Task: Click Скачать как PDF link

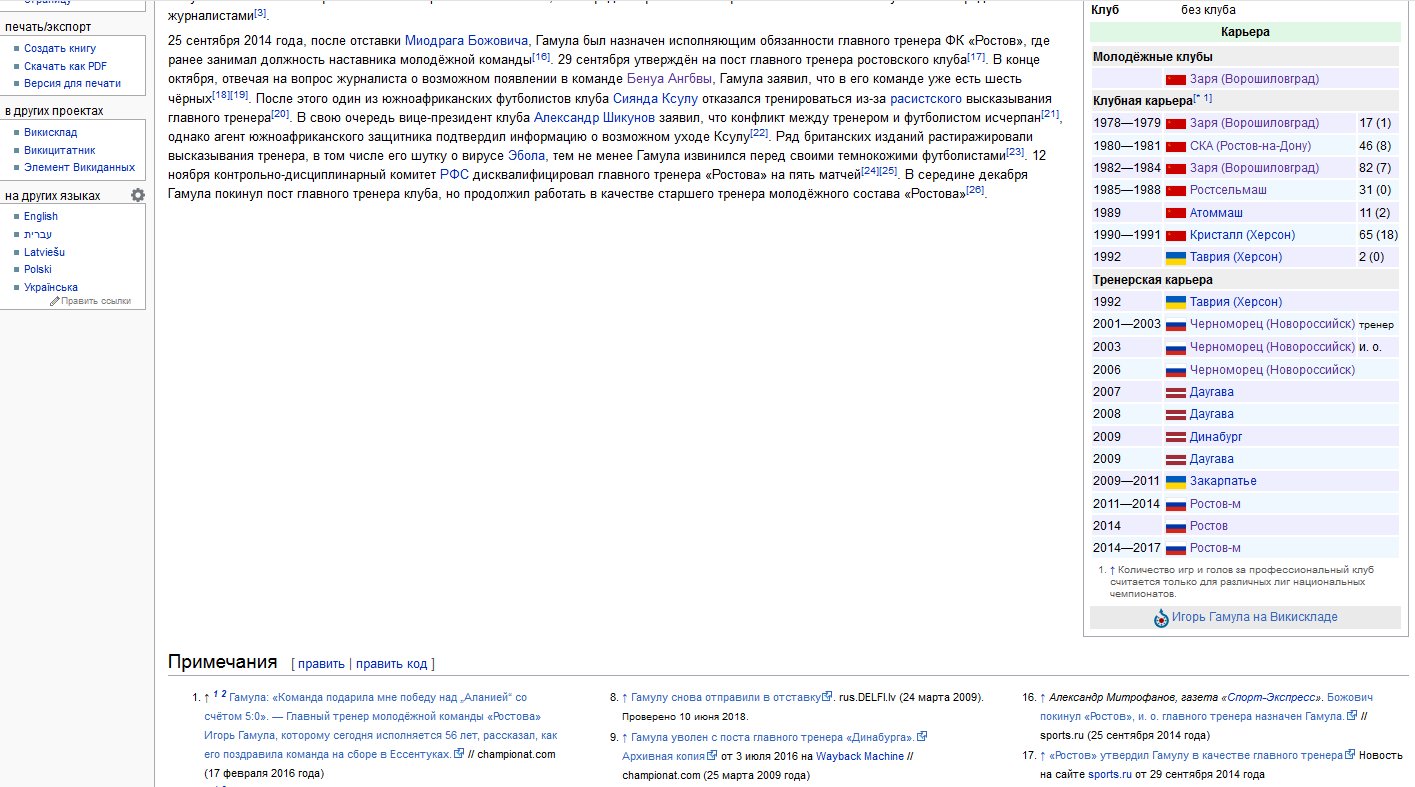Action: [x=65, y=66]
